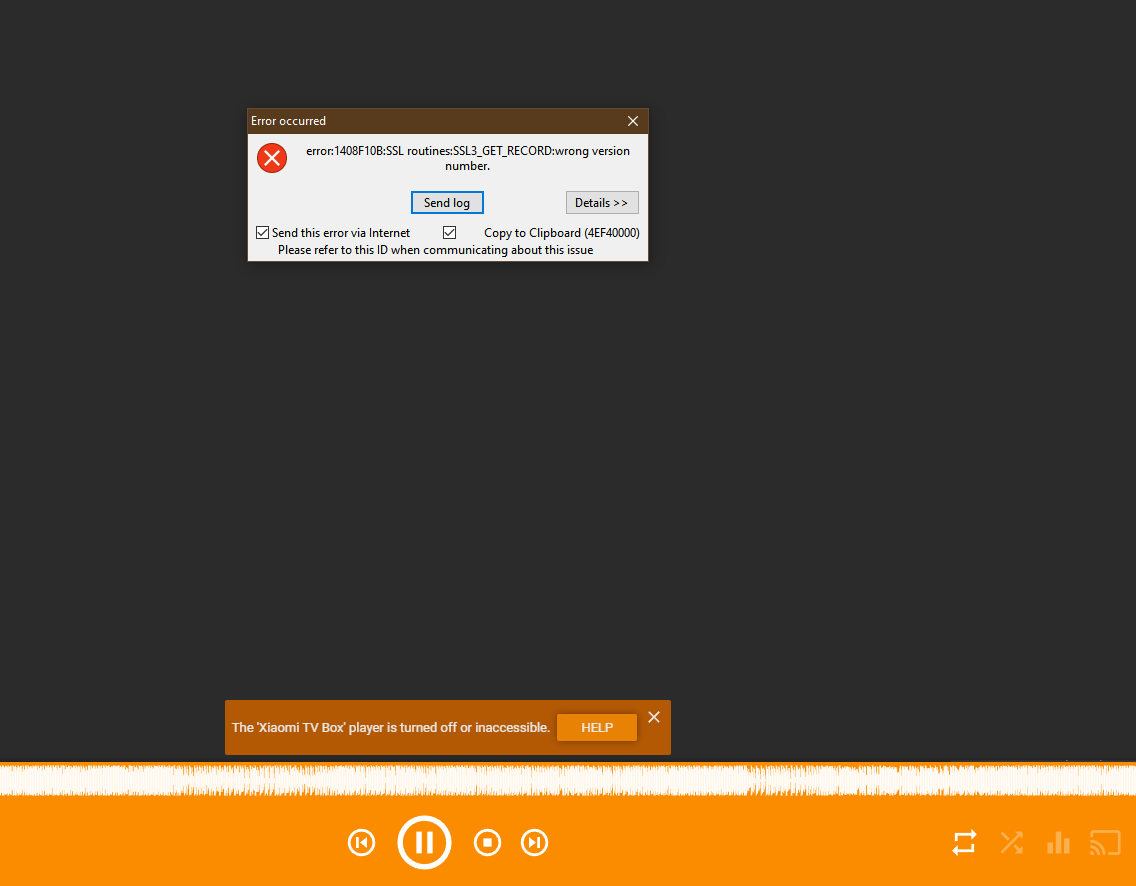Expand error info with 'Details >>'

602,203
